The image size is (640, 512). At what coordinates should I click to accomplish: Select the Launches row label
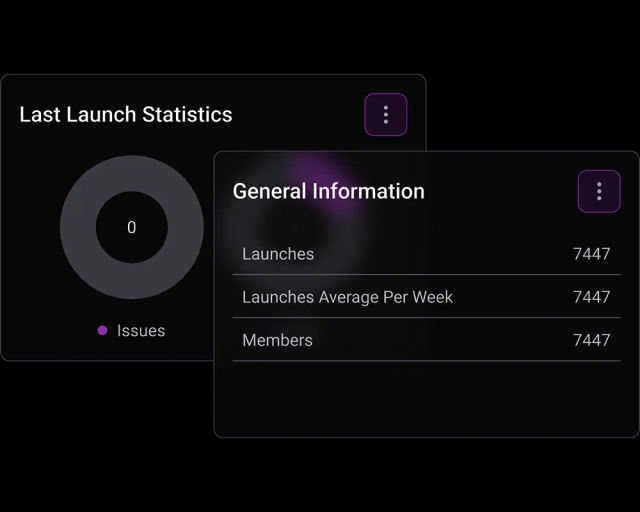[x=278, y=254]
